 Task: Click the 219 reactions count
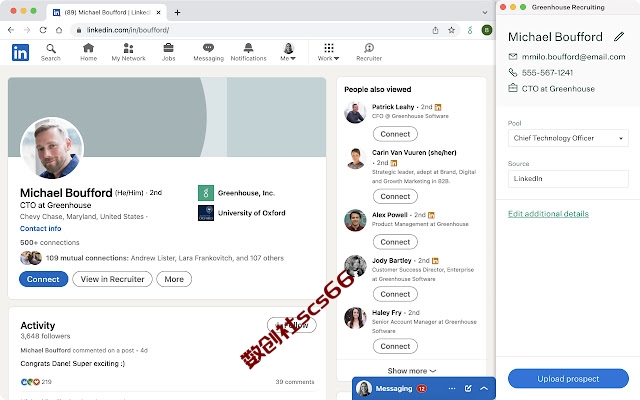pyautogui.click(x=46, y=382)
